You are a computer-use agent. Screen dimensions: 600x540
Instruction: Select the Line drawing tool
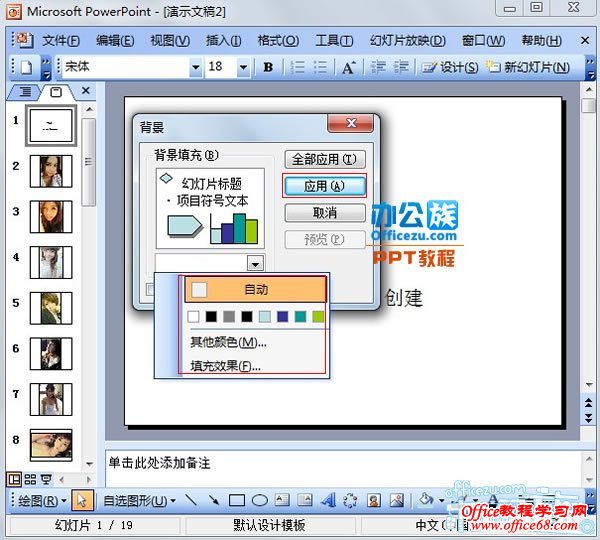pos(190,500)
